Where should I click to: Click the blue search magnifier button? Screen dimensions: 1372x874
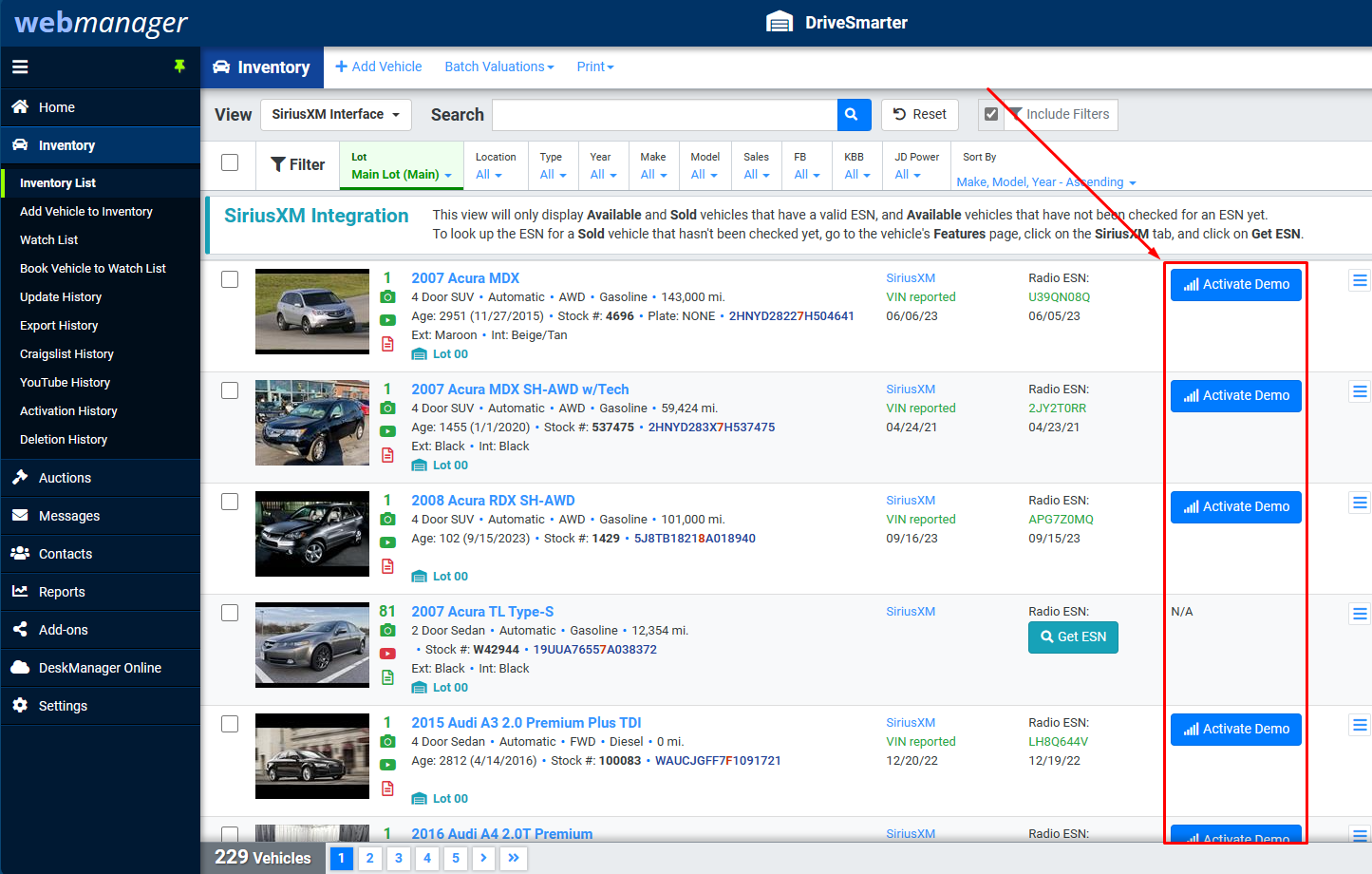coord(852,114)
